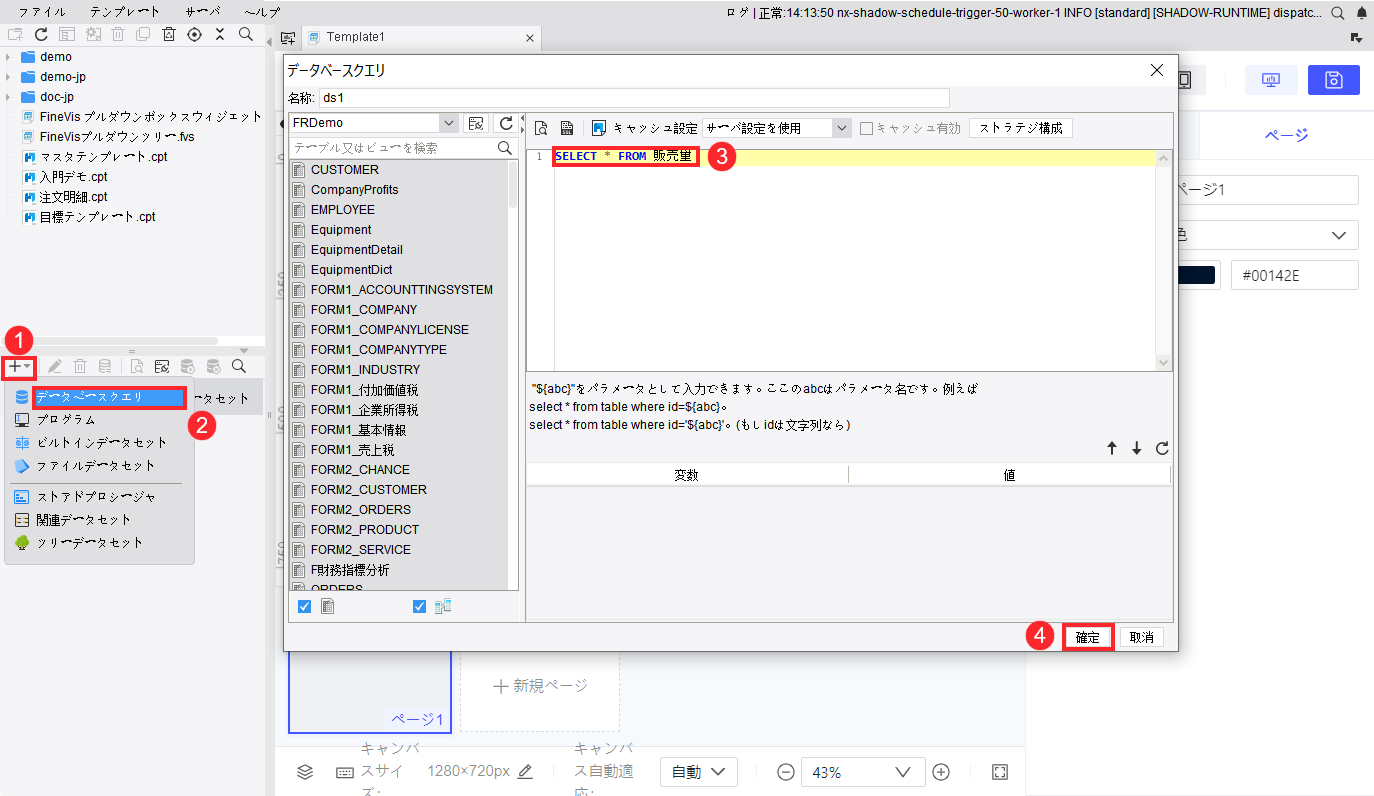Click the search icon in the file tree toolbar
Screen dimensions: 1374x796
click(246, 34)
